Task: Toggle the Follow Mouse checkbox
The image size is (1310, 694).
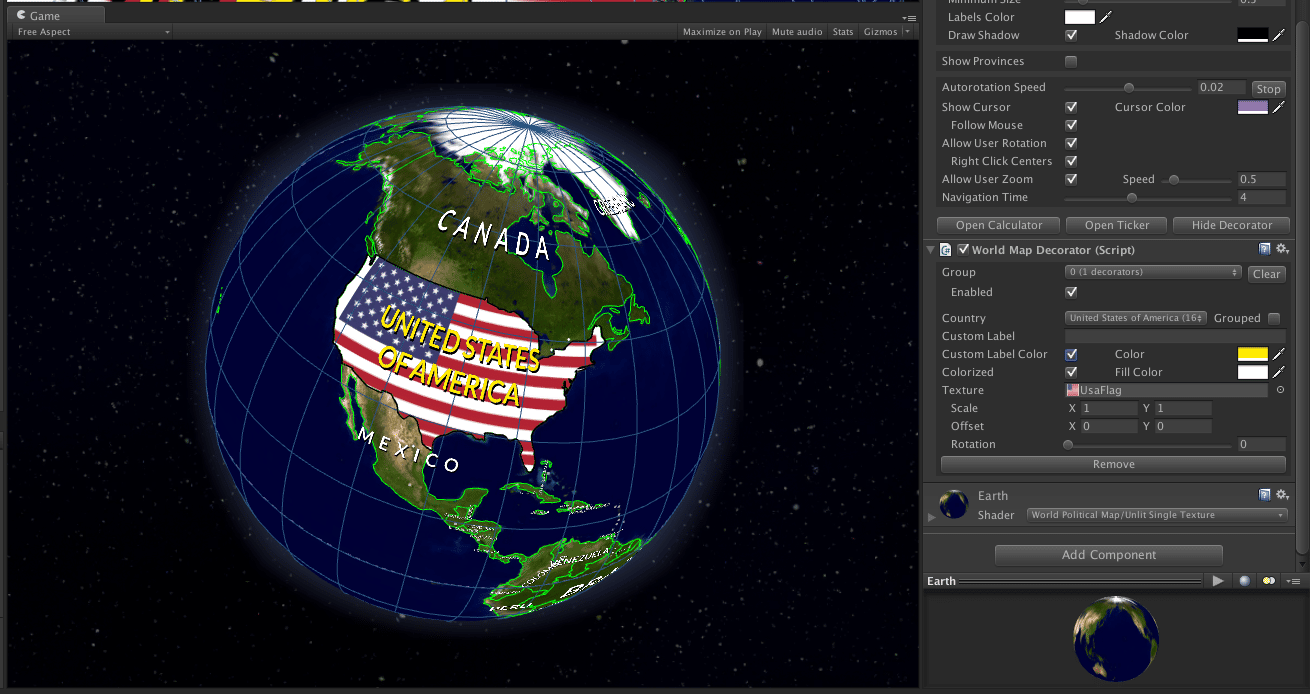Action: point(1071,125)
